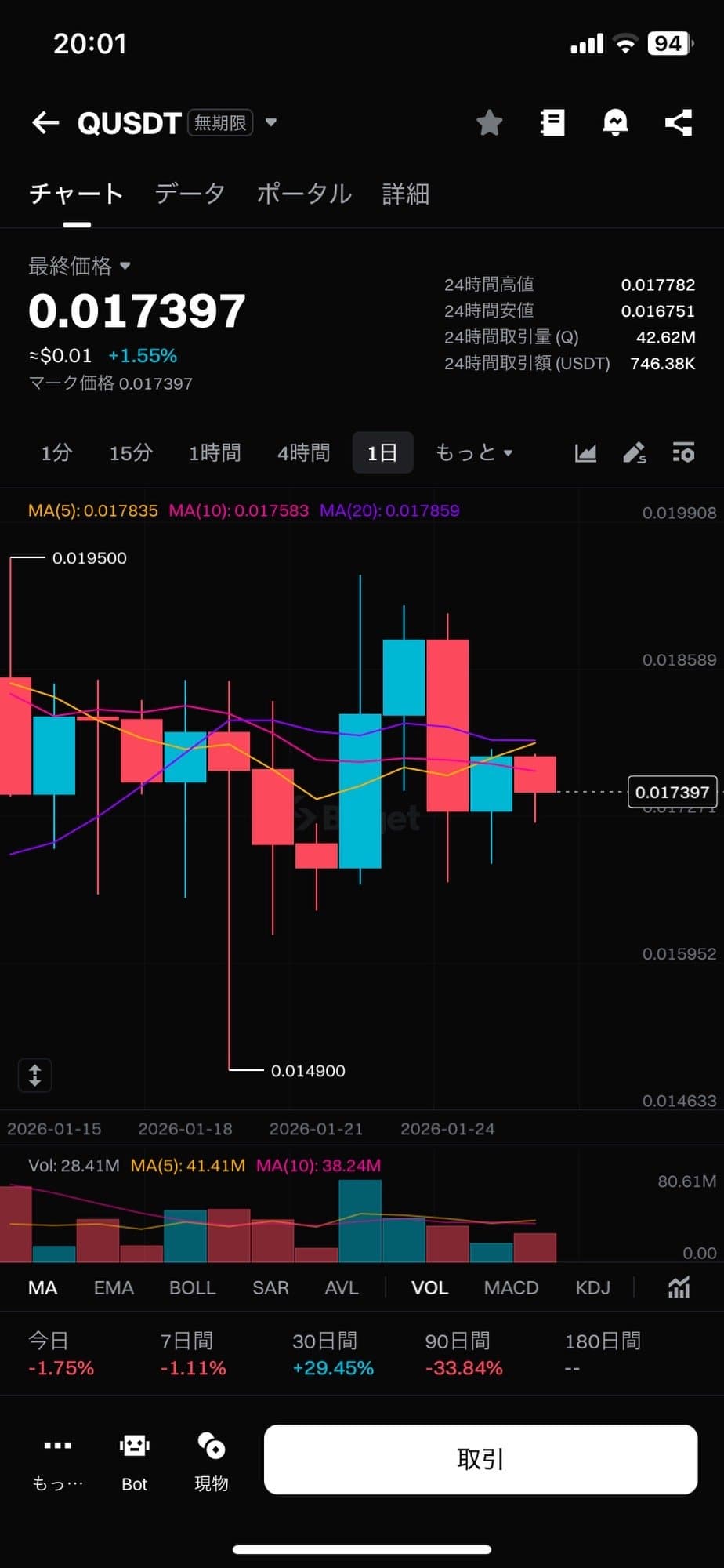The height and width of the screenshot is (1568, 724).
Task: Switch chart type with area chart icon
Action: click(x=585, y=452)
